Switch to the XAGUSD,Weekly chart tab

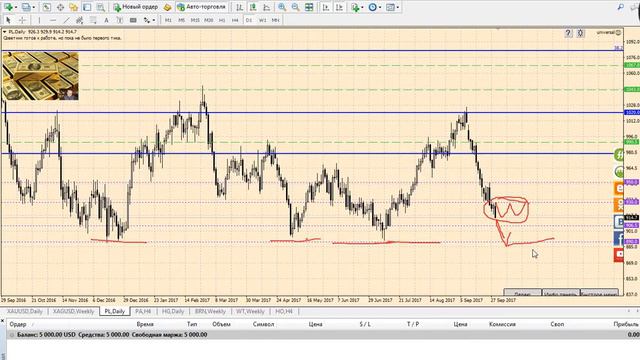pos(73,311)
